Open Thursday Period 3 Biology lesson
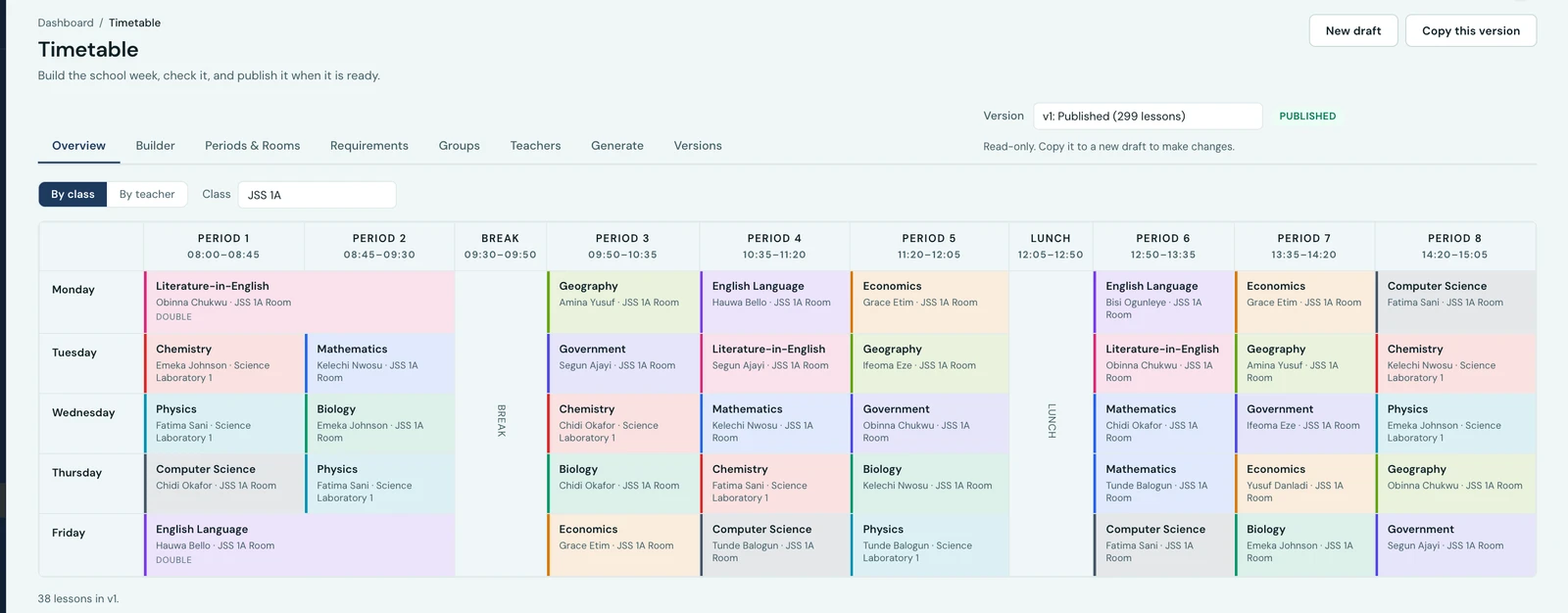This screenshot has width=1568, height=613. pos(623,484)
